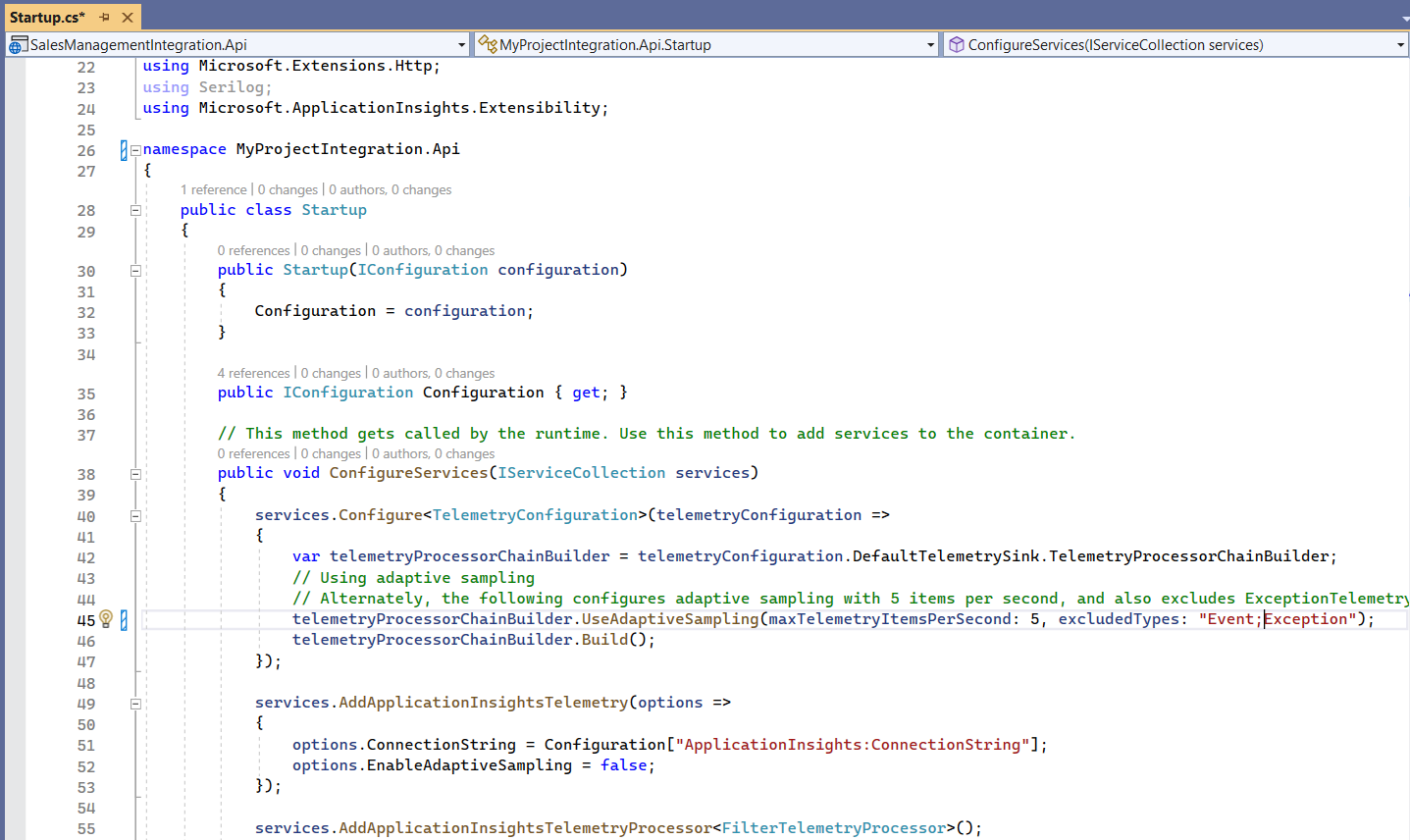1410x840 pixels.
Task: Click '0 changes' above the Configuration property
Action: (331, 373)
